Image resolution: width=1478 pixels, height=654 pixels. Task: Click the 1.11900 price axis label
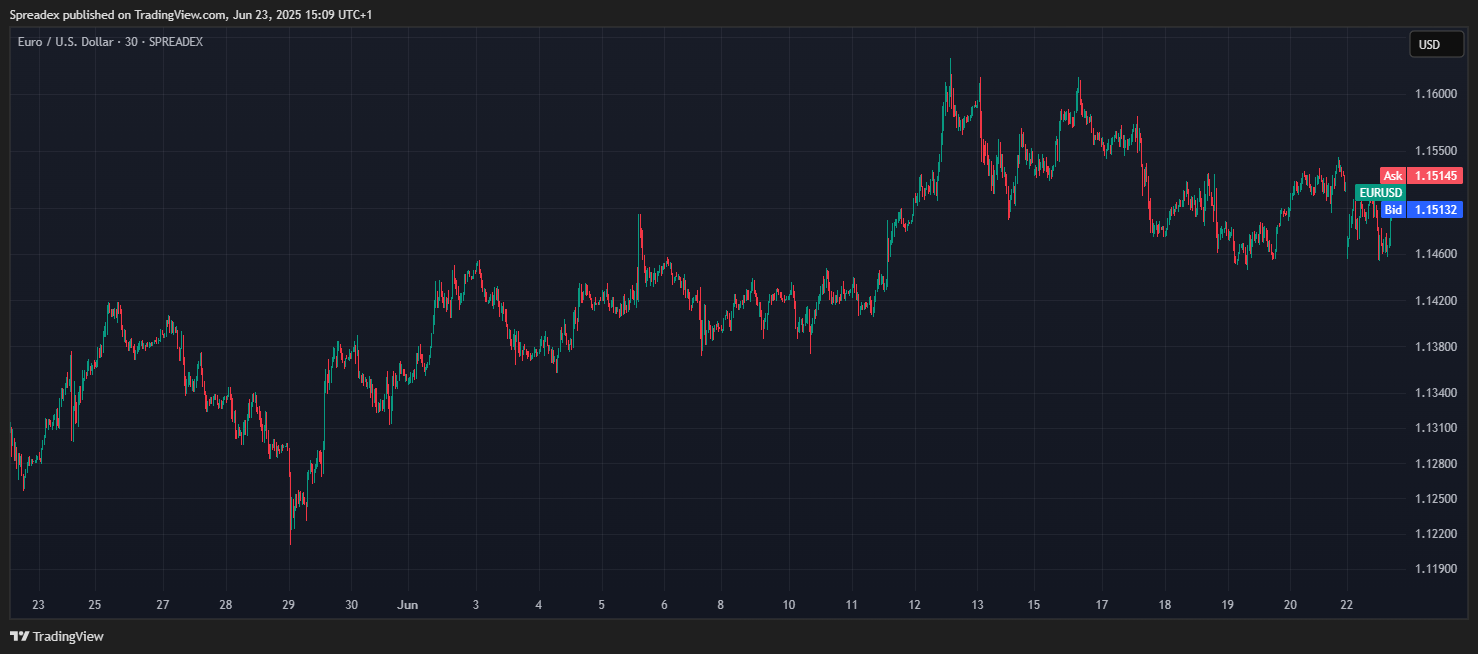click(1436, 569)
